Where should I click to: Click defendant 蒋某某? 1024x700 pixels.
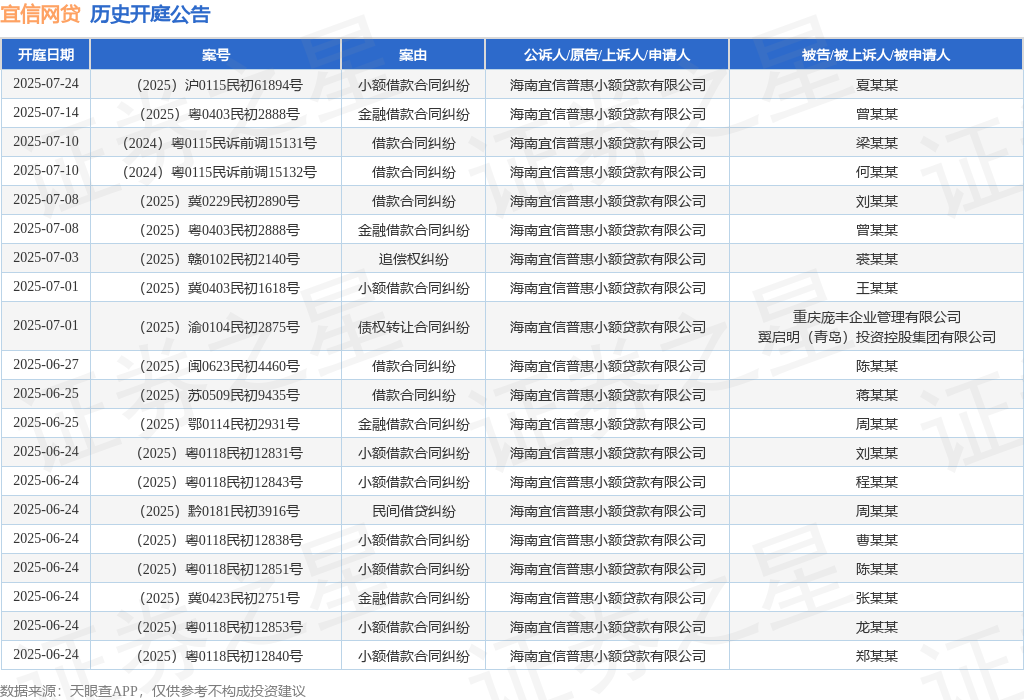click(876, 395)
